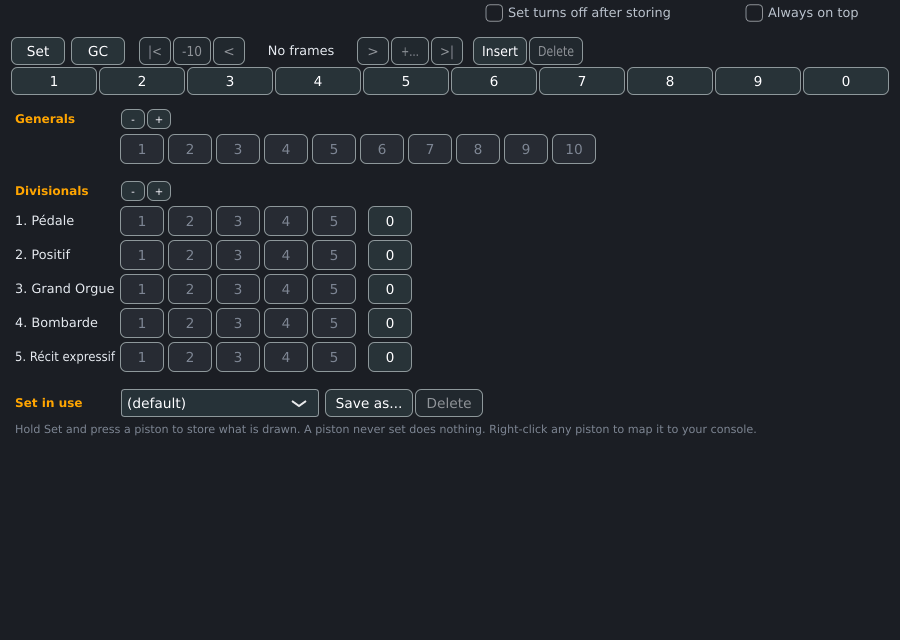
Task: Click Grand Orgue cancel 0 button
Action: tap(390, 289)
